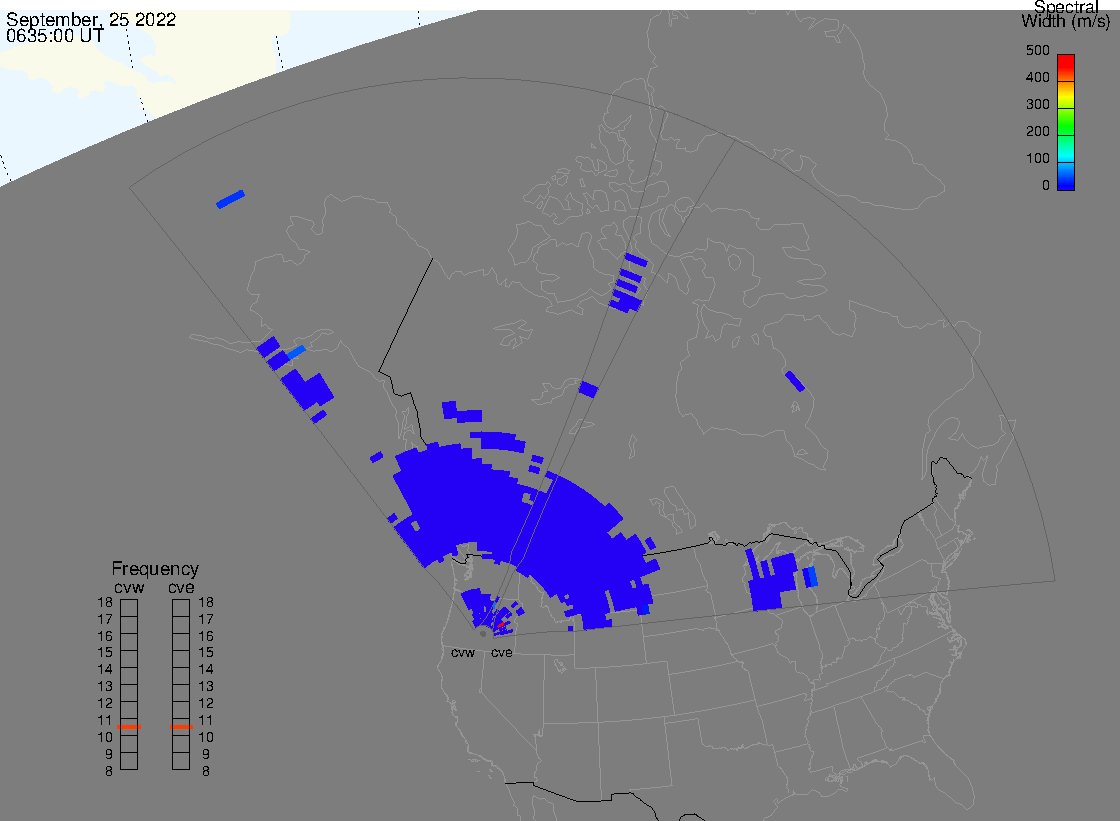Image resolution: width=1120 pixels, height=821 pixels.
Task: Select the 8 label beside cve frequency bar
Action: [206, 772]
